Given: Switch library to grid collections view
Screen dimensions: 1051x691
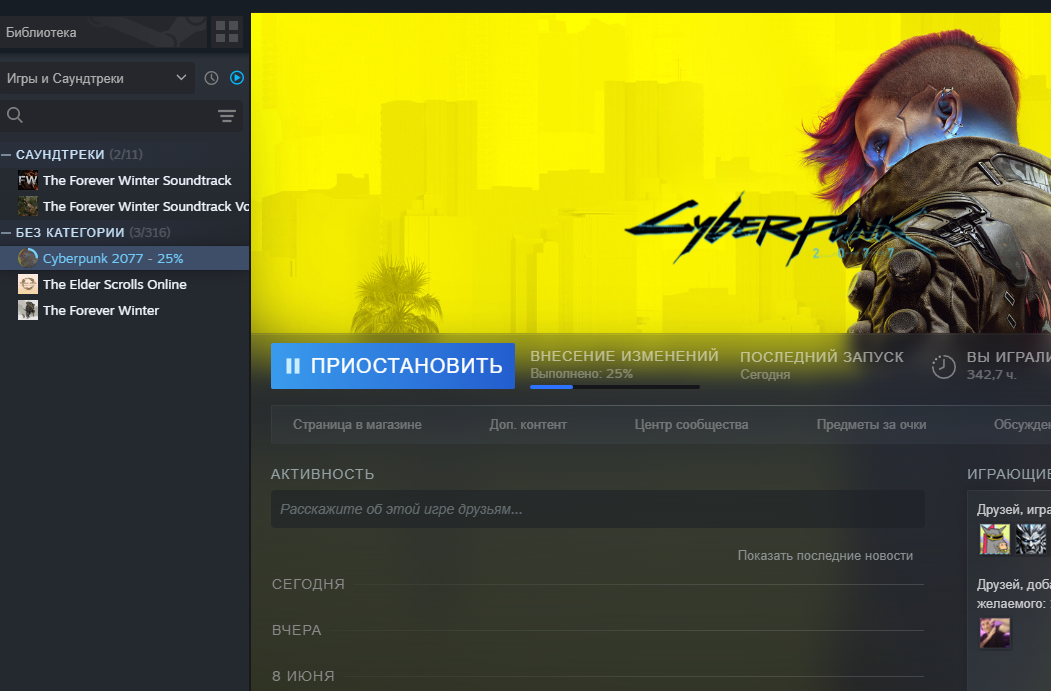Looking at the screenshot, I should point(227,32).
